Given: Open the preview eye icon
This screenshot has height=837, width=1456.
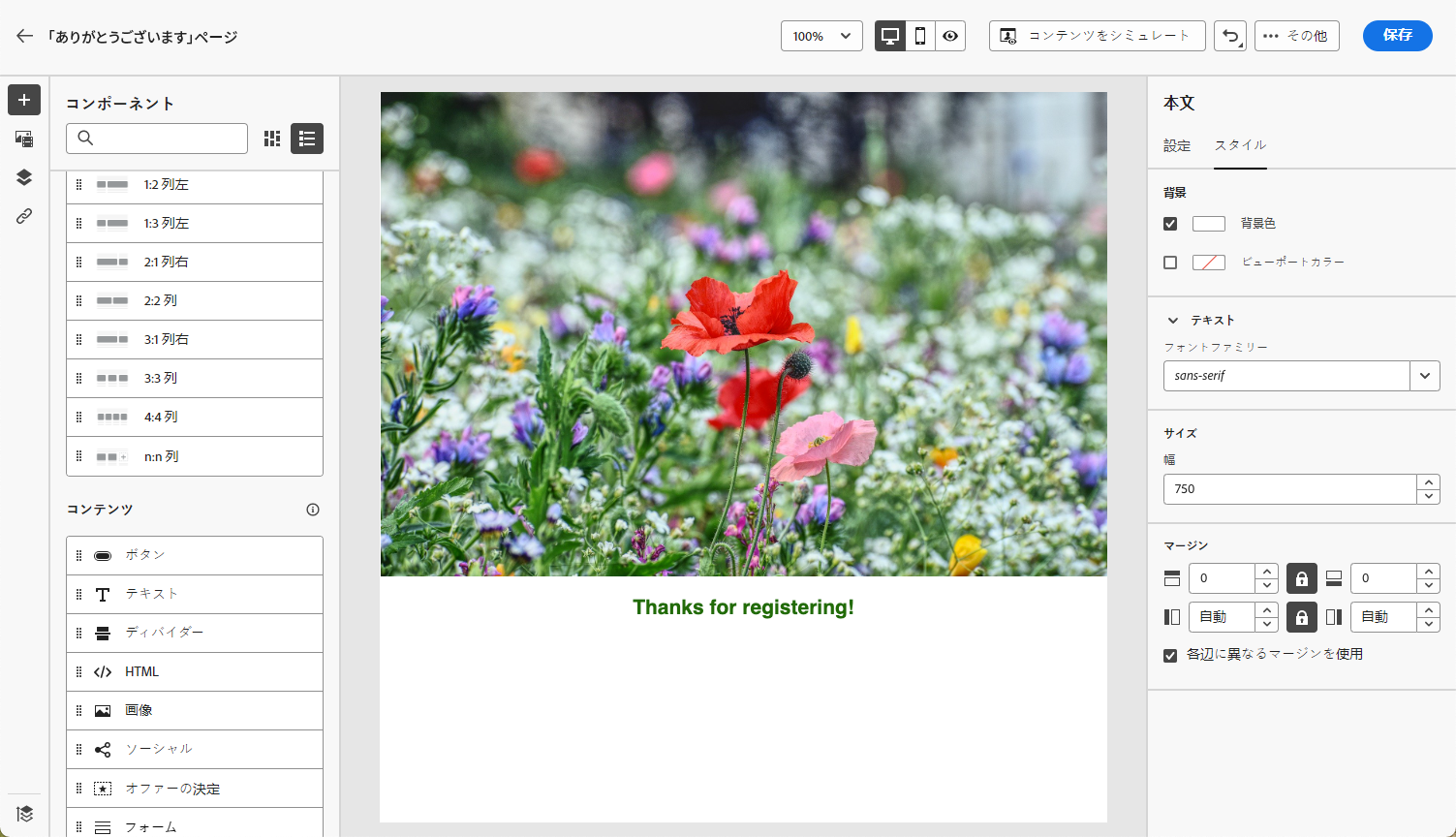Looking at the screenshot, I should pos(950,36).
